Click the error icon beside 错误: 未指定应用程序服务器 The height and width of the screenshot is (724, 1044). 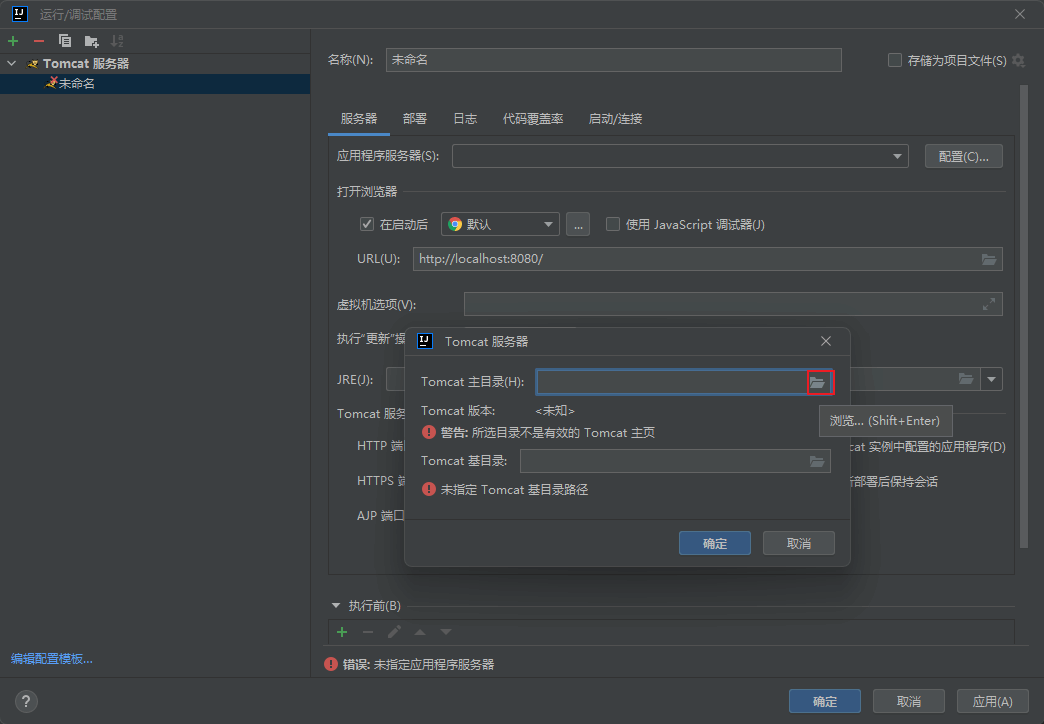(x=331, y=664)
